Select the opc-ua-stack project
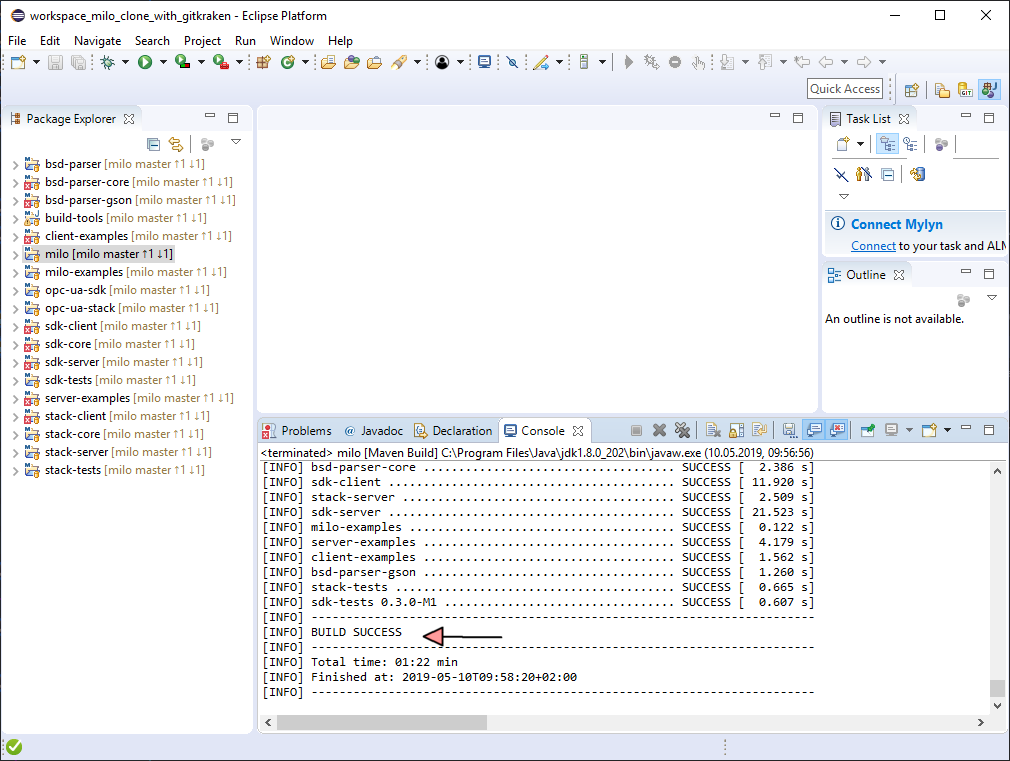Viewport: 1010px width, 761px height. [81, 308]
